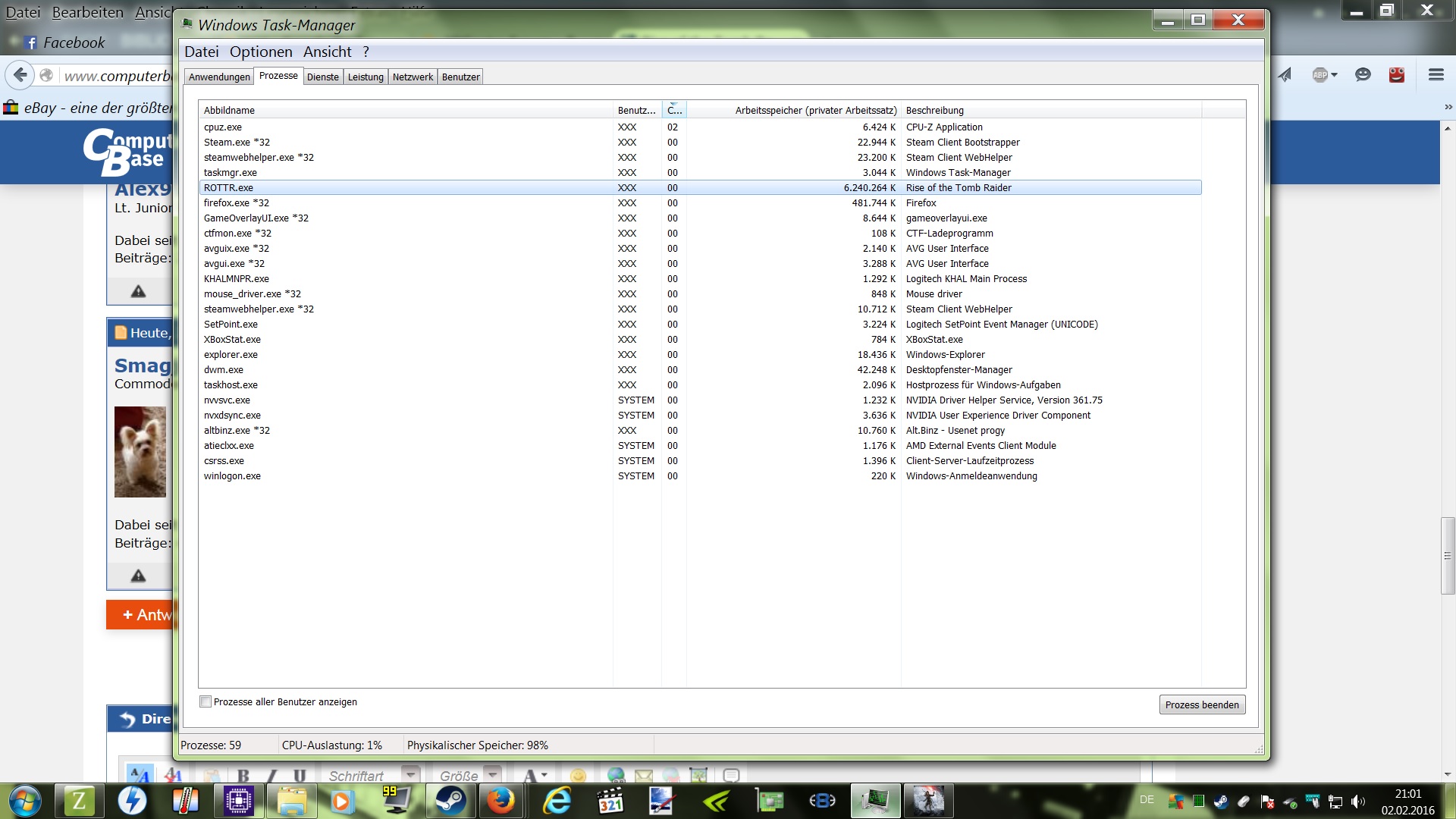The image size is (1456, 819).
Task: Open the Steam taskbar icon
Action: [x=450, y=801]
